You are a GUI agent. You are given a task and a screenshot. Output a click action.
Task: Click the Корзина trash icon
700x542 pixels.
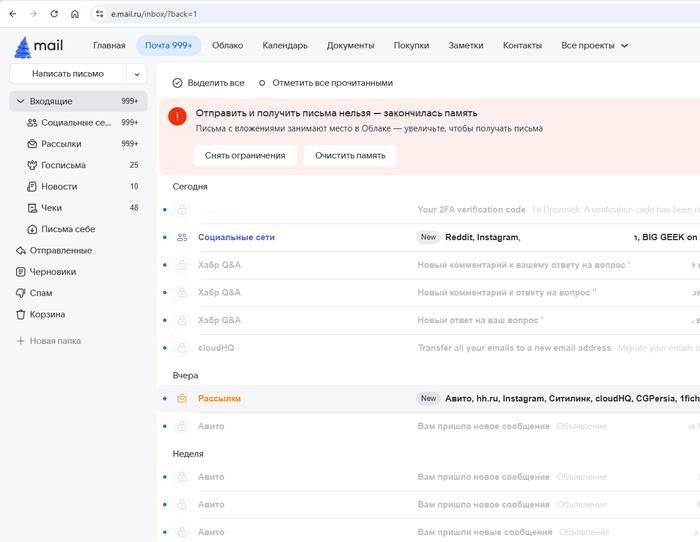click(20, 314)
